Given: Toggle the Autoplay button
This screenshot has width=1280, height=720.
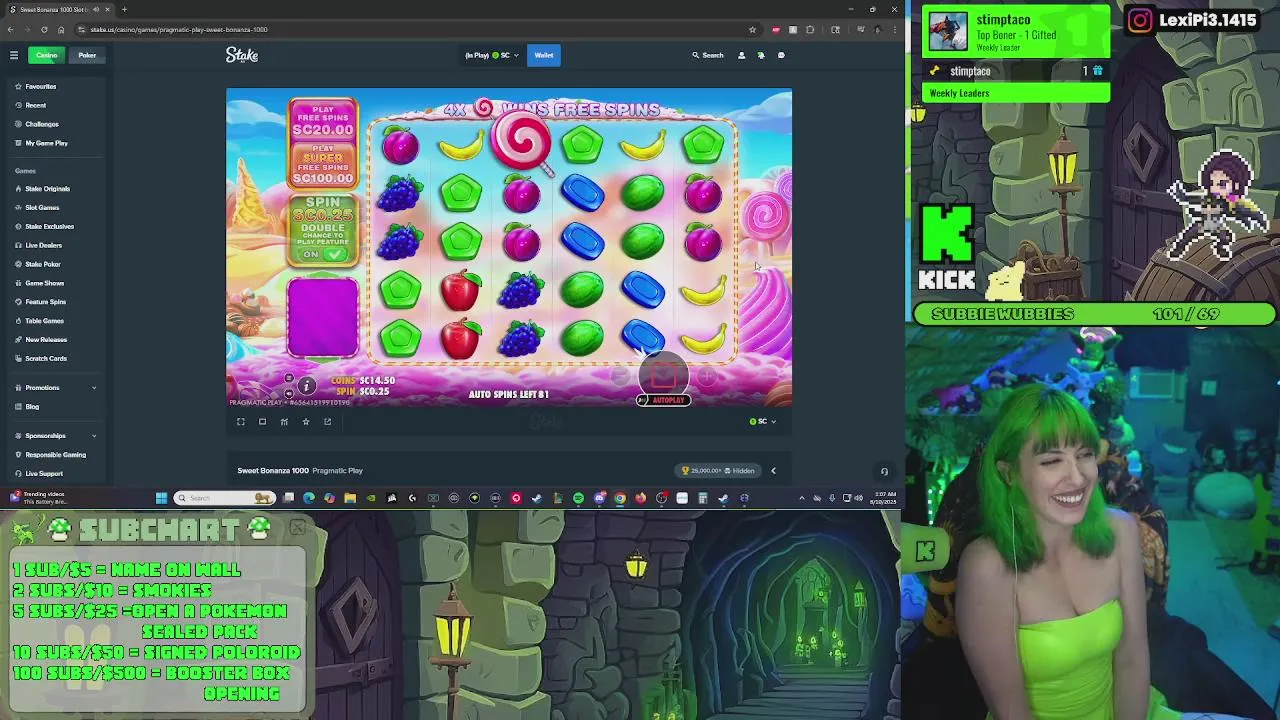Looking at the screenshot, I should 664,400.
